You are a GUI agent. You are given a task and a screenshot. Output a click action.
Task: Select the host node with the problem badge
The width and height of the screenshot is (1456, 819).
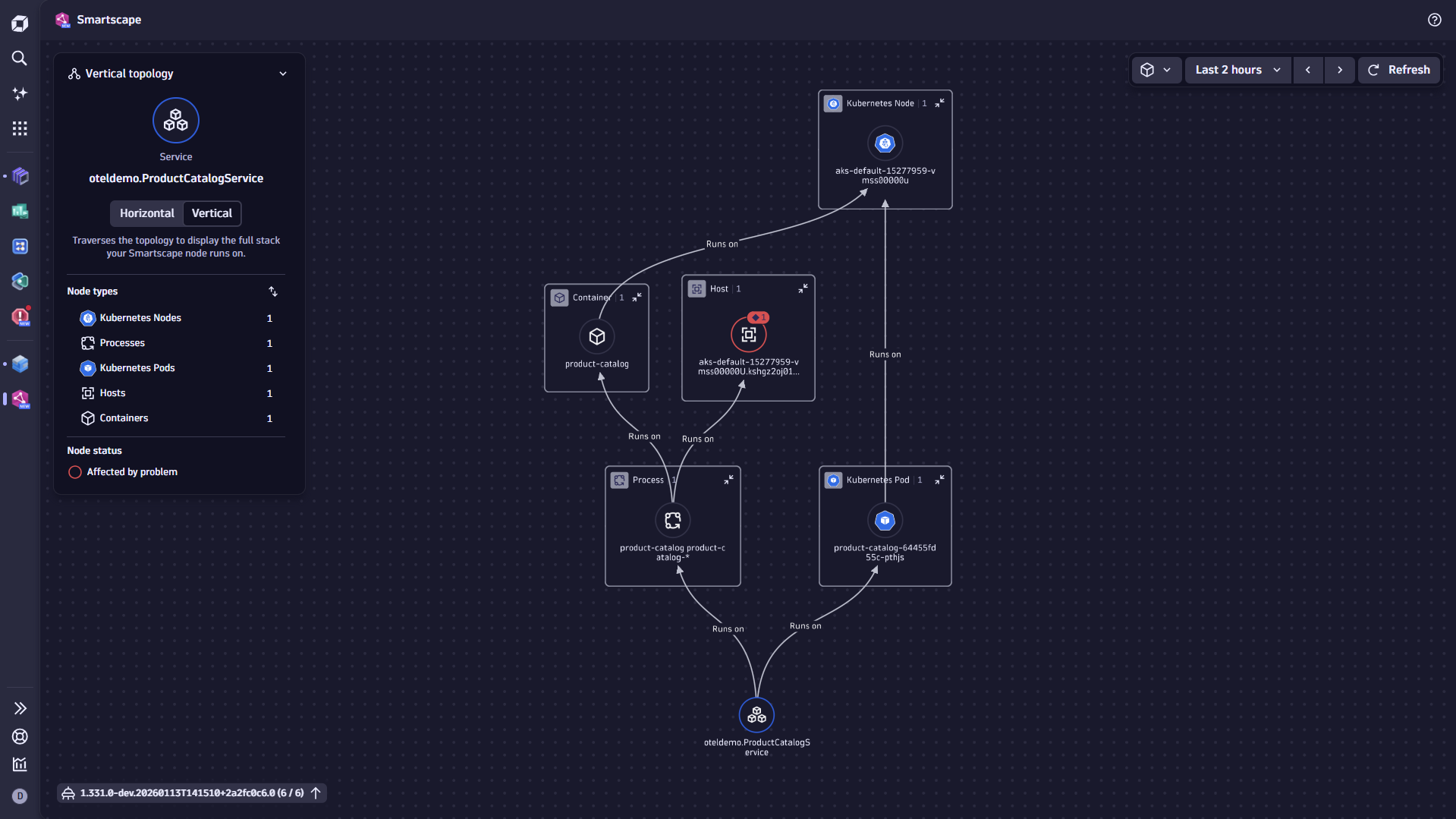(748, 335)
